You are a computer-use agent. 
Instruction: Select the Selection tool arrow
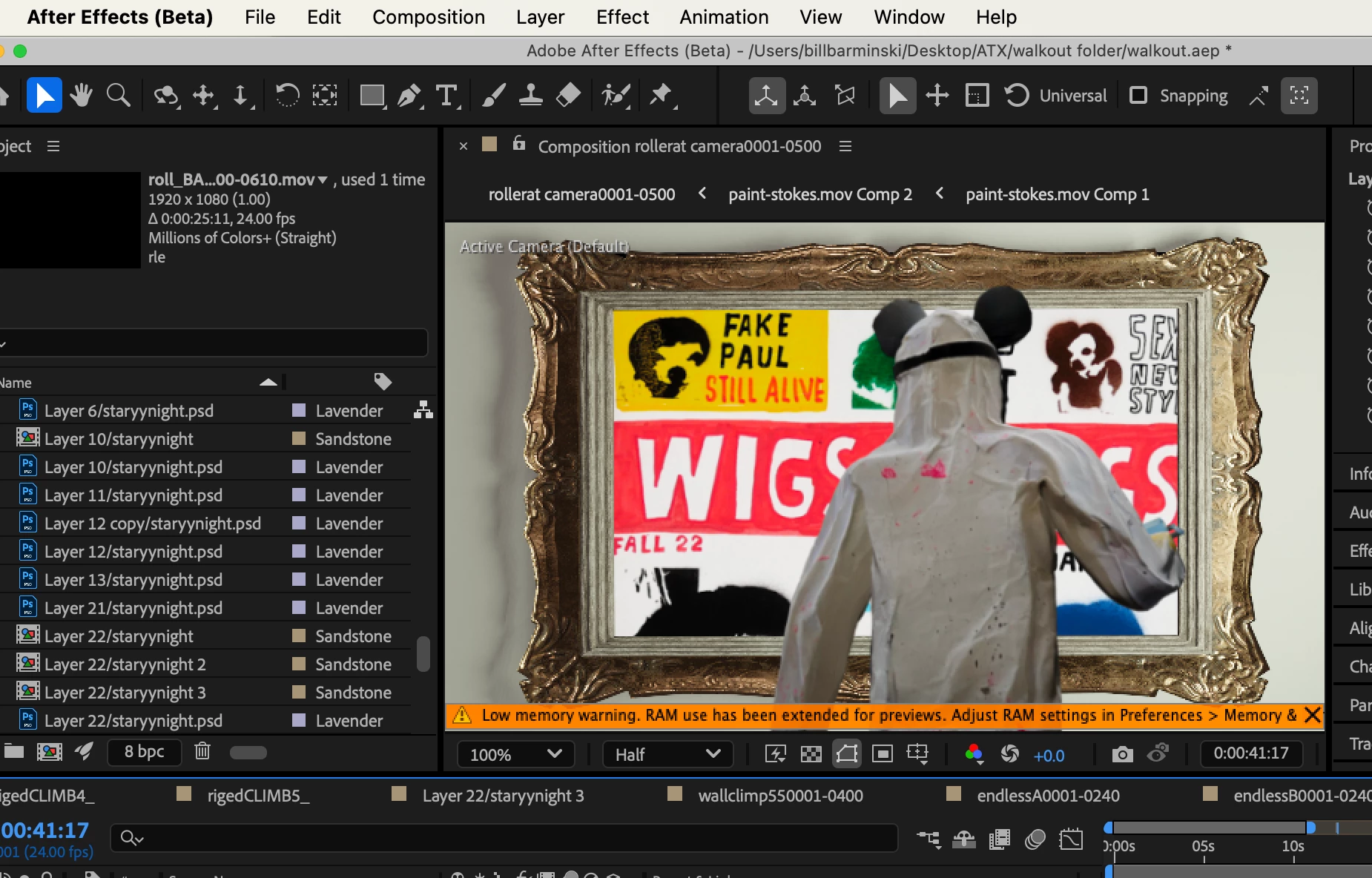44,96
